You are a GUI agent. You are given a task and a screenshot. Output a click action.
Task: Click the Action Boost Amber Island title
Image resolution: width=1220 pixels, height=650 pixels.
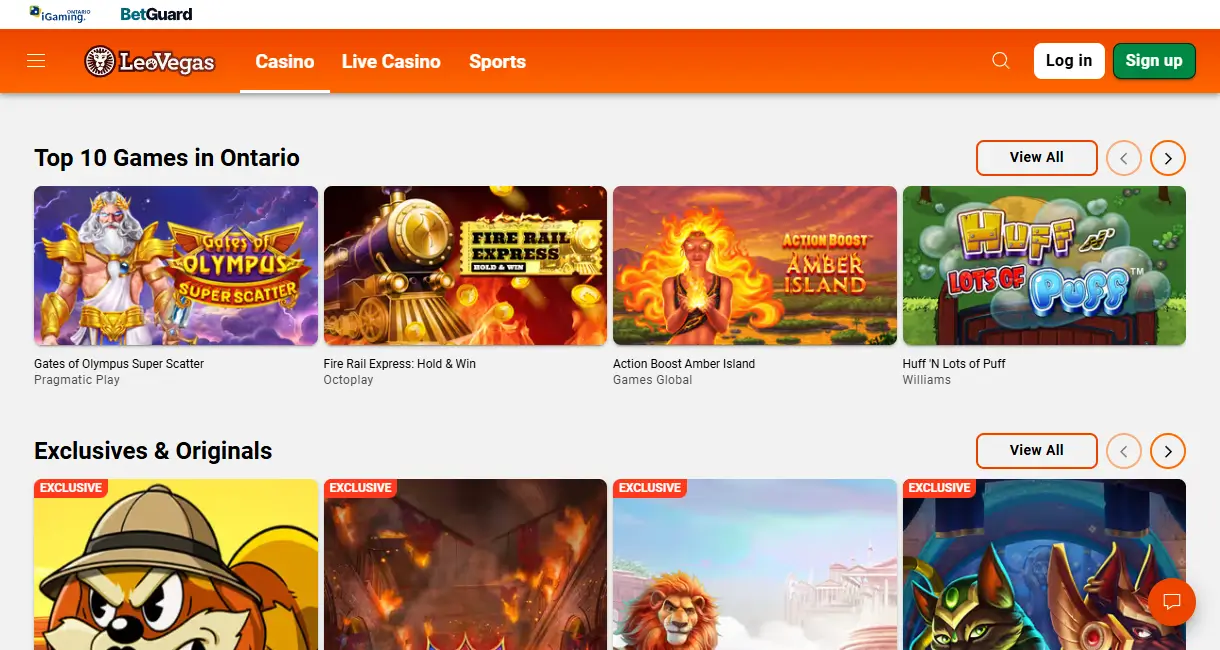click(684, 364)
